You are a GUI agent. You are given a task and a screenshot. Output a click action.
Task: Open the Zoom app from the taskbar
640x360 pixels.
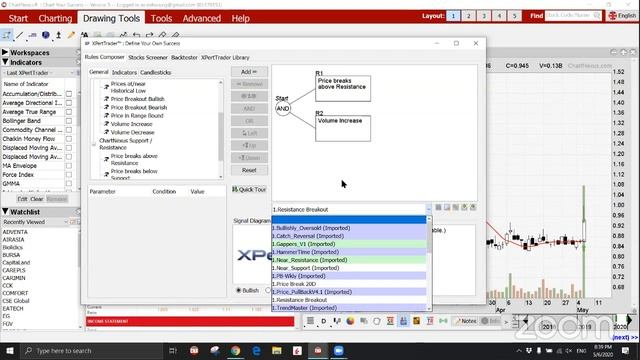338,351
